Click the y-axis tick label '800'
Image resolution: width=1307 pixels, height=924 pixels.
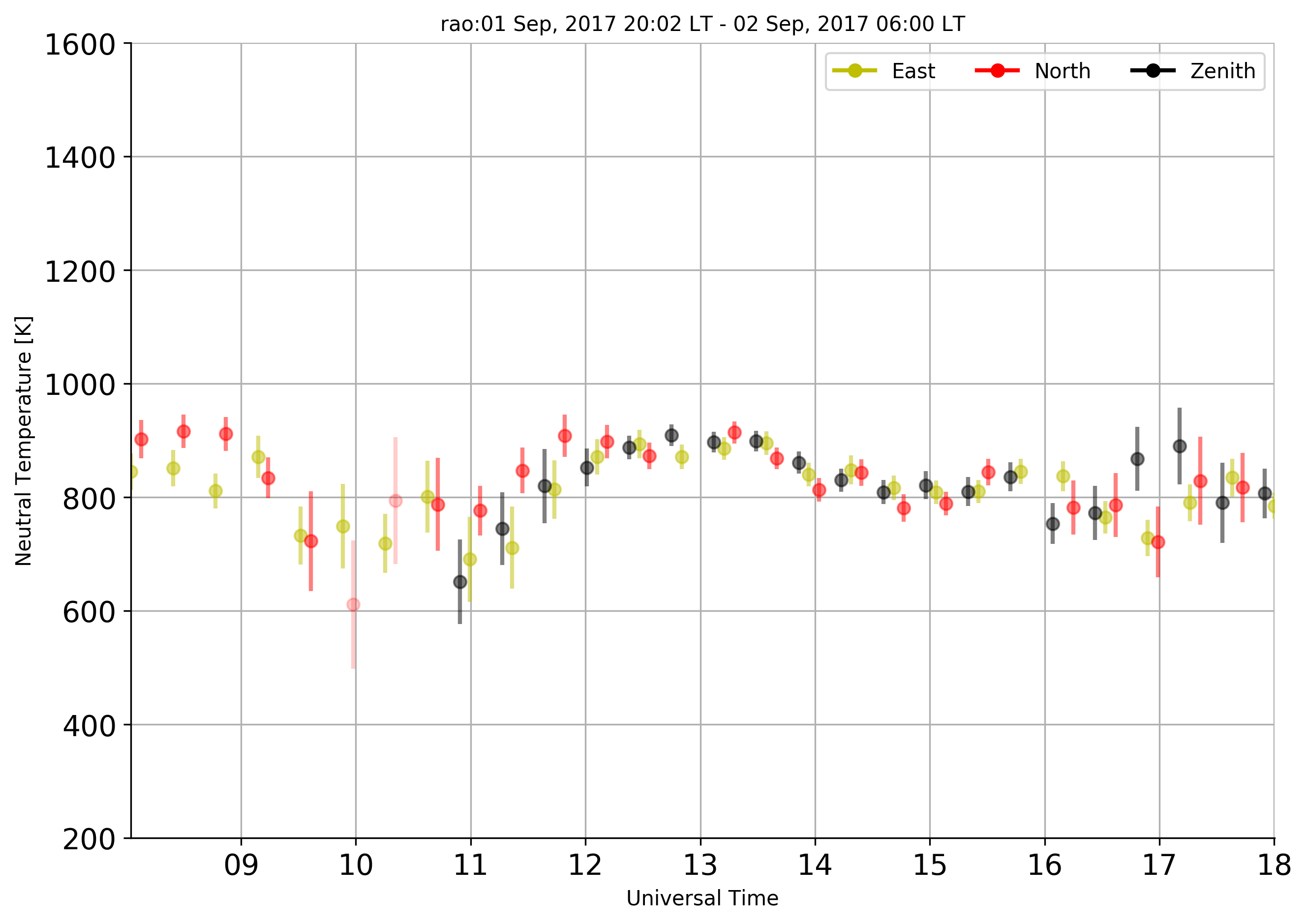pyautogui.click(x=90, y=499)
